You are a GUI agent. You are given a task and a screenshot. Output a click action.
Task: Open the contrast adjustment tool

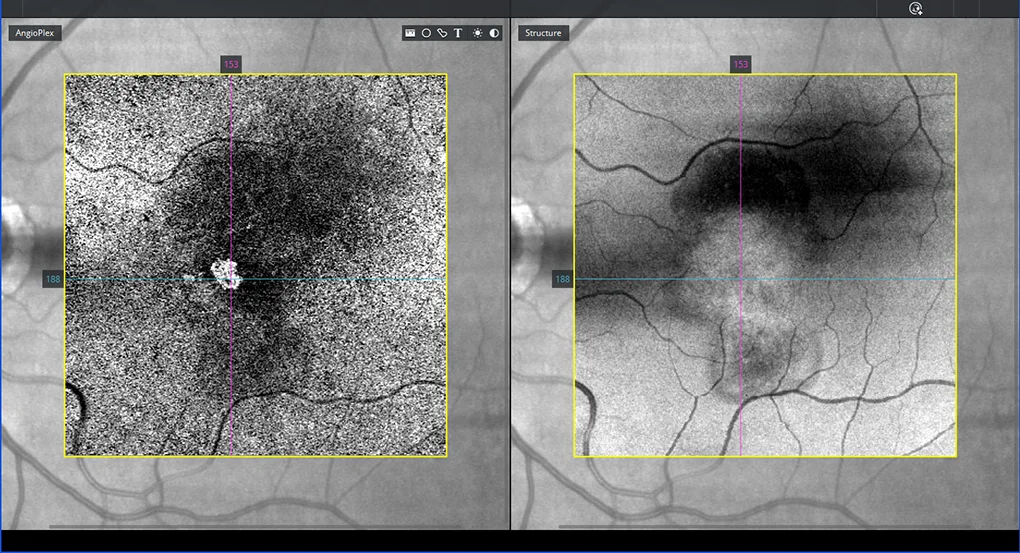[x=494, y=33]
